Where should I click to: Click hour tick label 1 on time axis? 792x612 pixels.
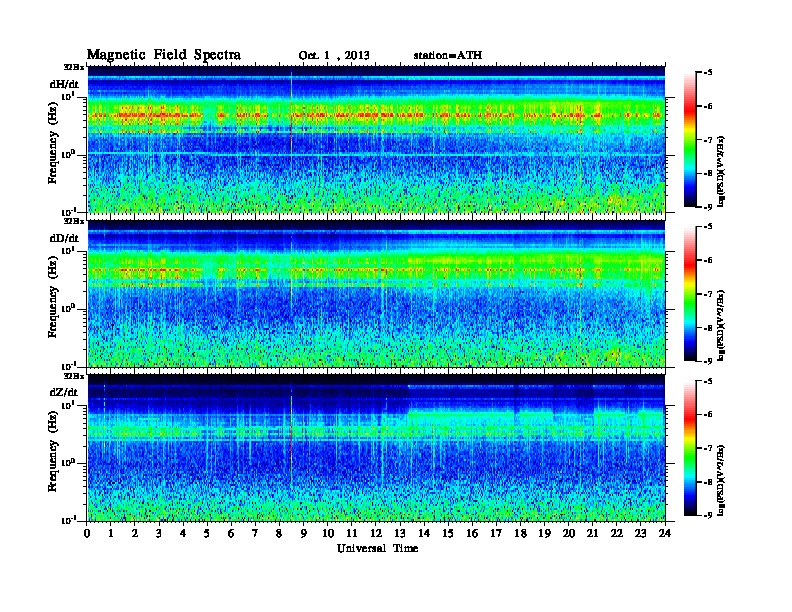click(111, 533)
